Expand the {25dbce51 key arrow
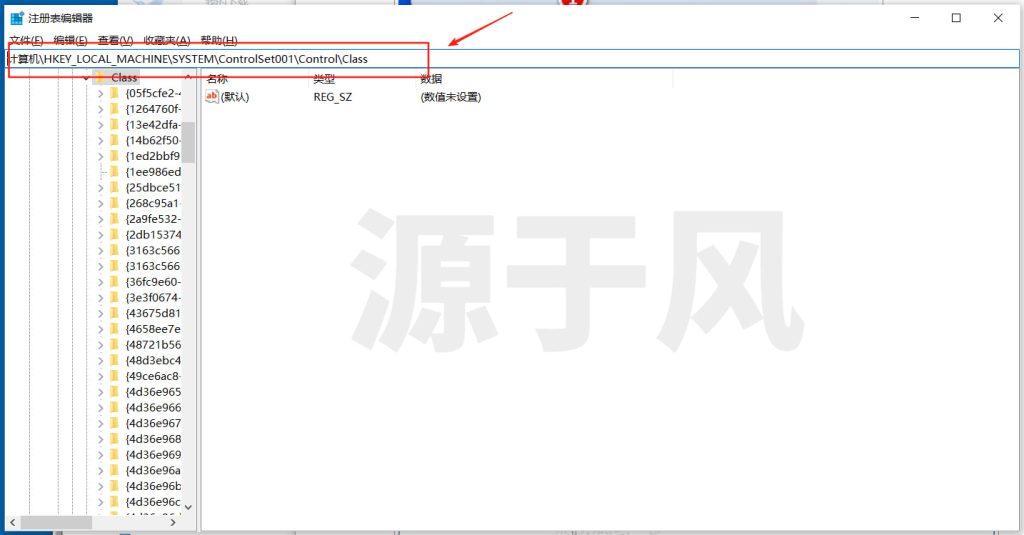The width and height of the screenshot is (1024, 535). click(101, 187)
